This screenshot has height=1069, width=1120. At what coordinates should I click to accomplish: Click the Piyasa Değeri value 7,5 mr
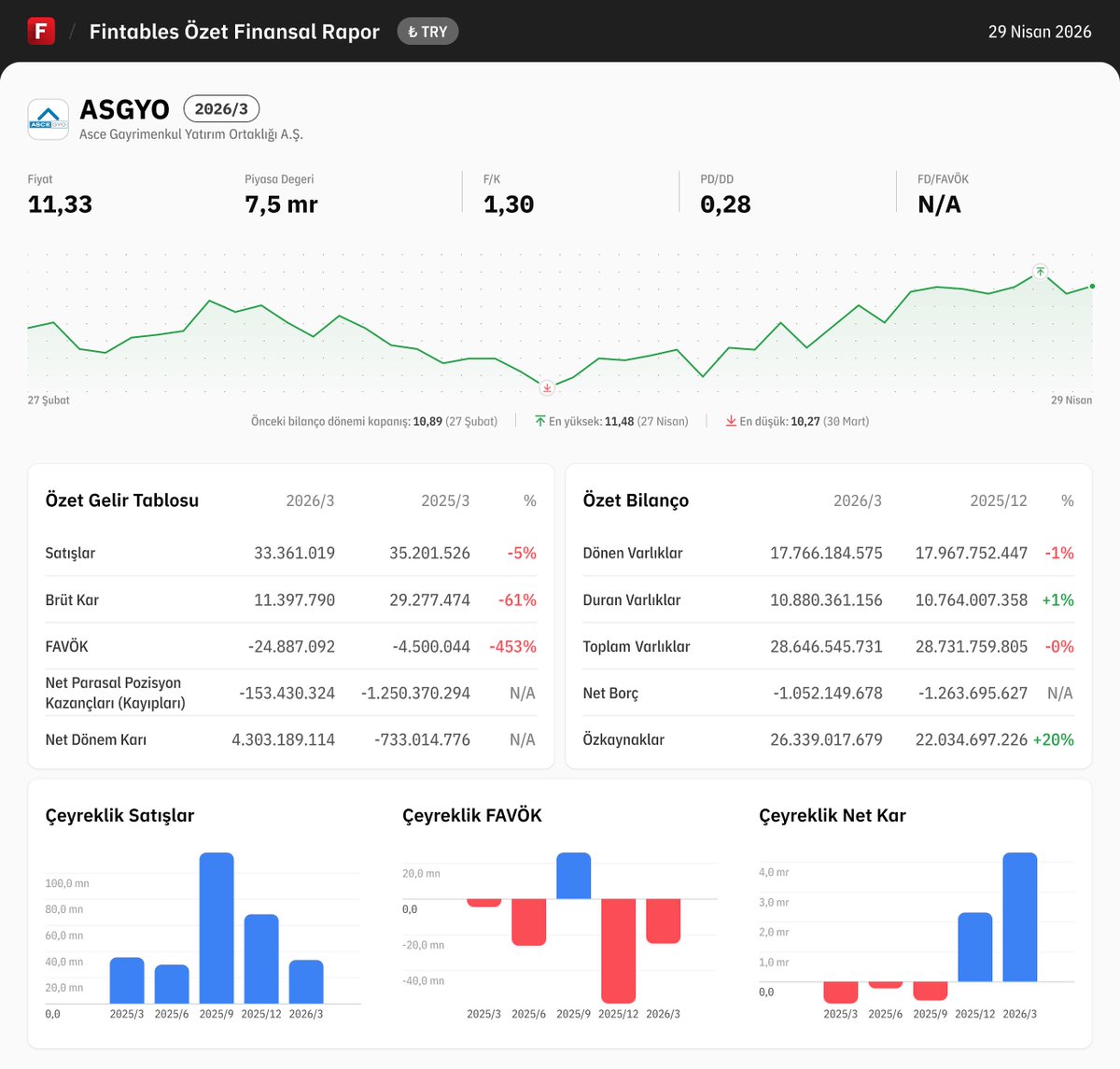[x=281, y=204]
